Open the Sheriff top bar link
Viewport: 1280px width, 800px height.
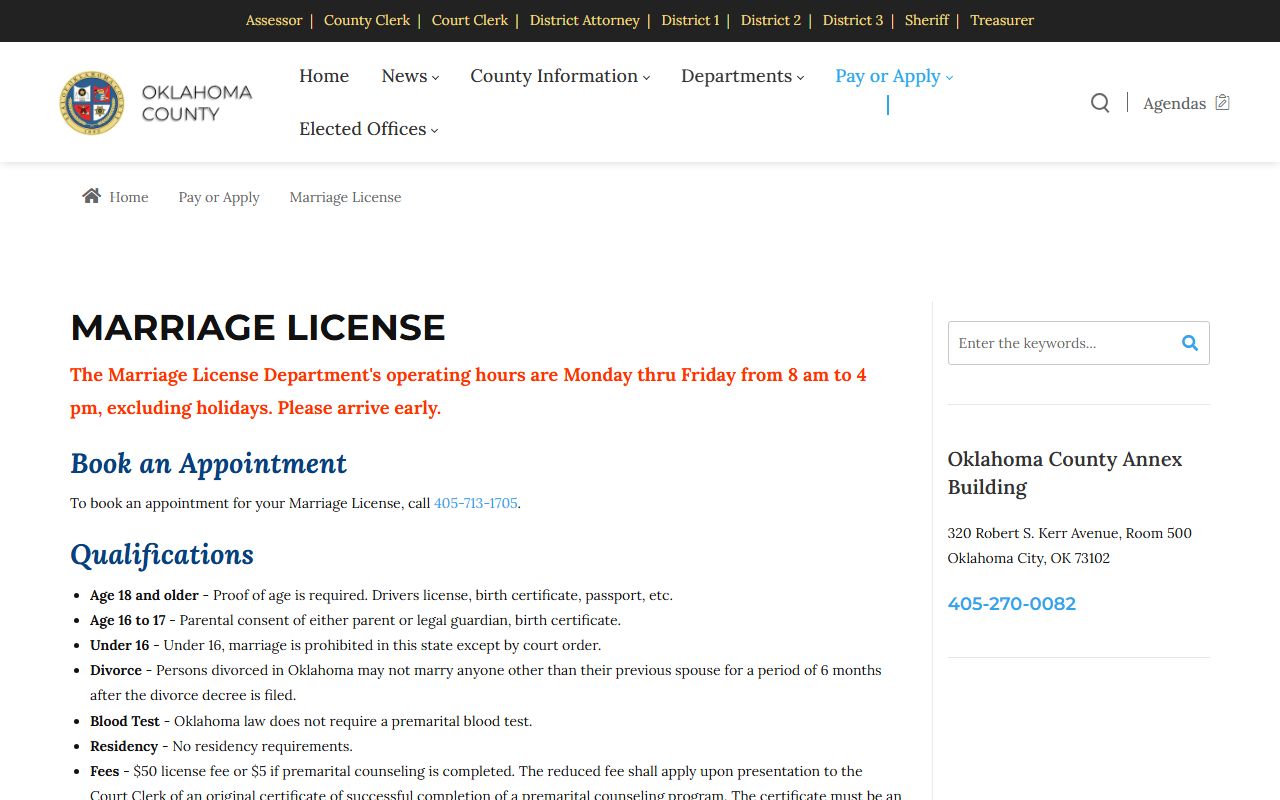(x=927, y=20)
